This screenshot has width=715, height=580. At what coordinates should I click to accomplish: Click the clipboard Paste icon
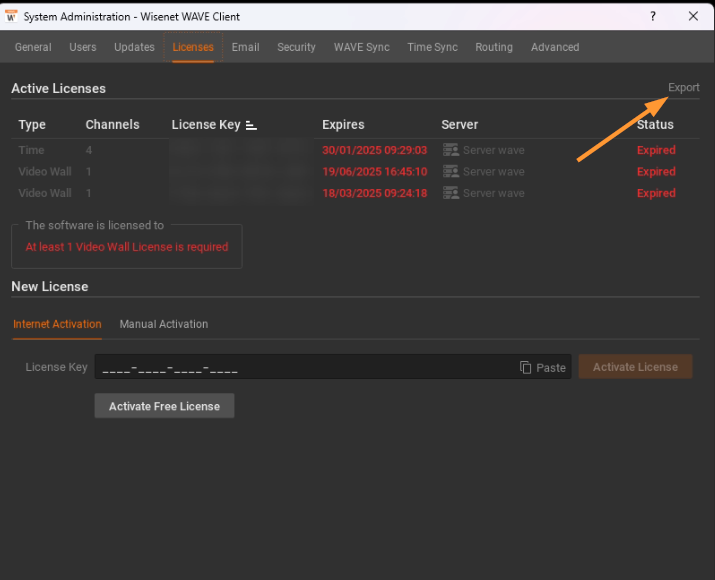526,367
